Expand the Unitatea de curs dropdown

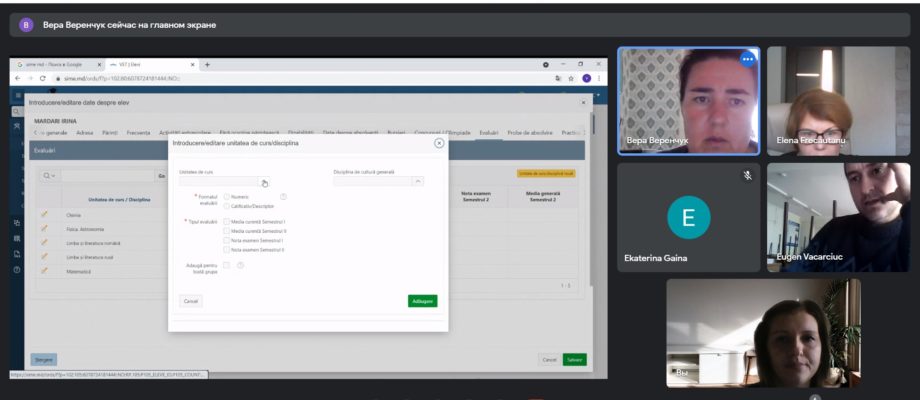point(264,182)
